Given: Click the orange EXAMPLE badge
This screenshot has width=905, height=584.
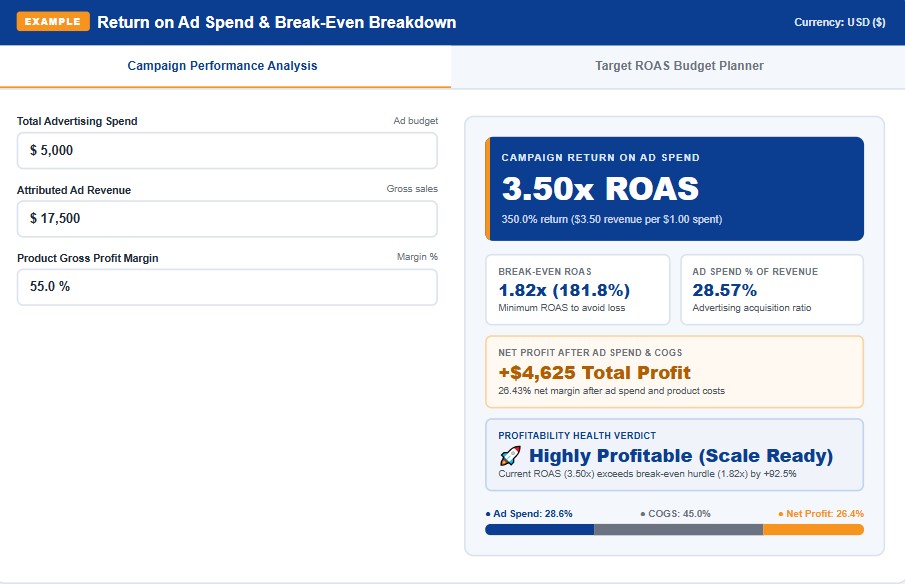Looking at the screenshot, I should (x=53, y=21).
